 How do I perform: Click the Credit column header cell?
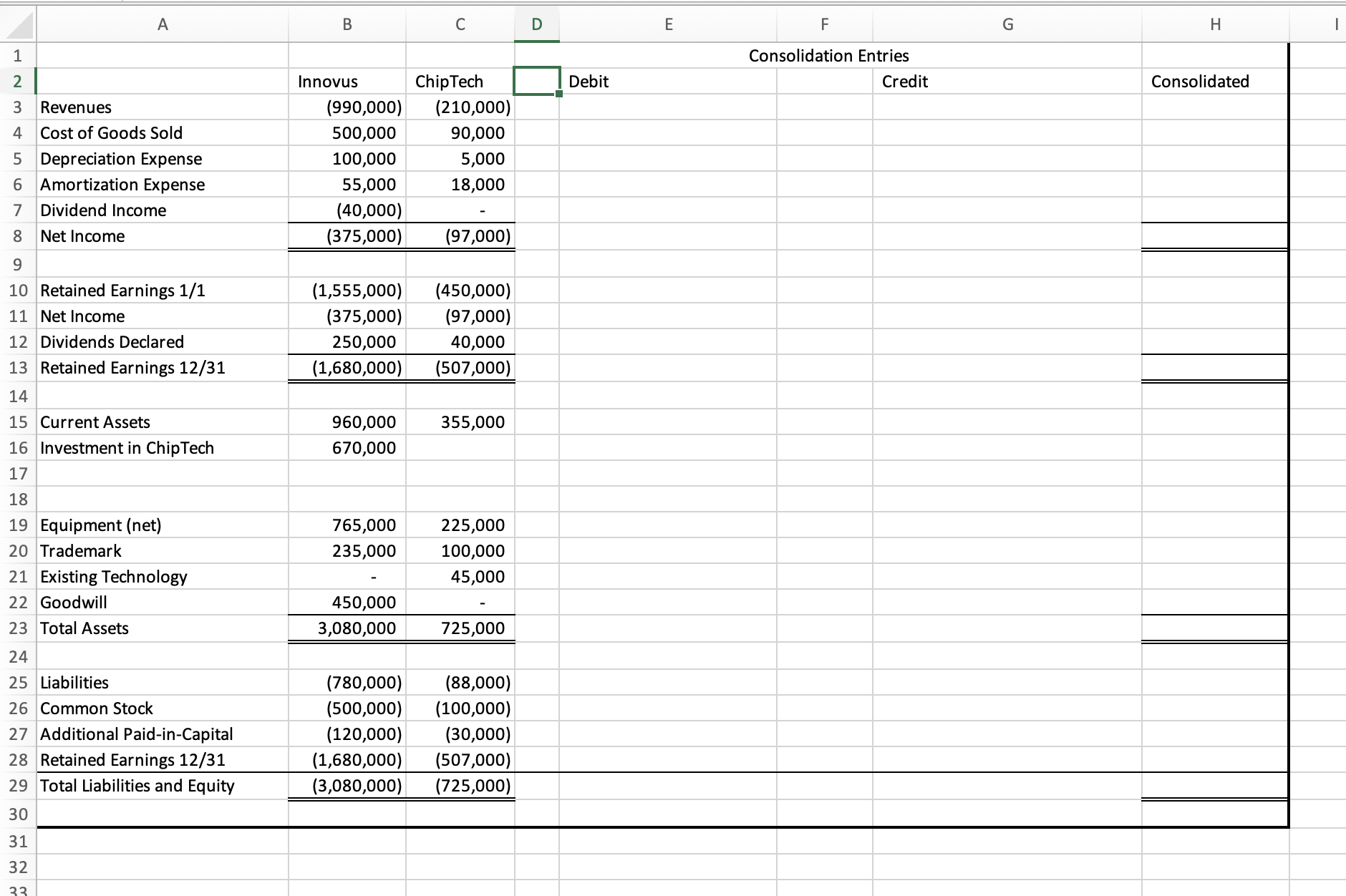point(1006,81)
